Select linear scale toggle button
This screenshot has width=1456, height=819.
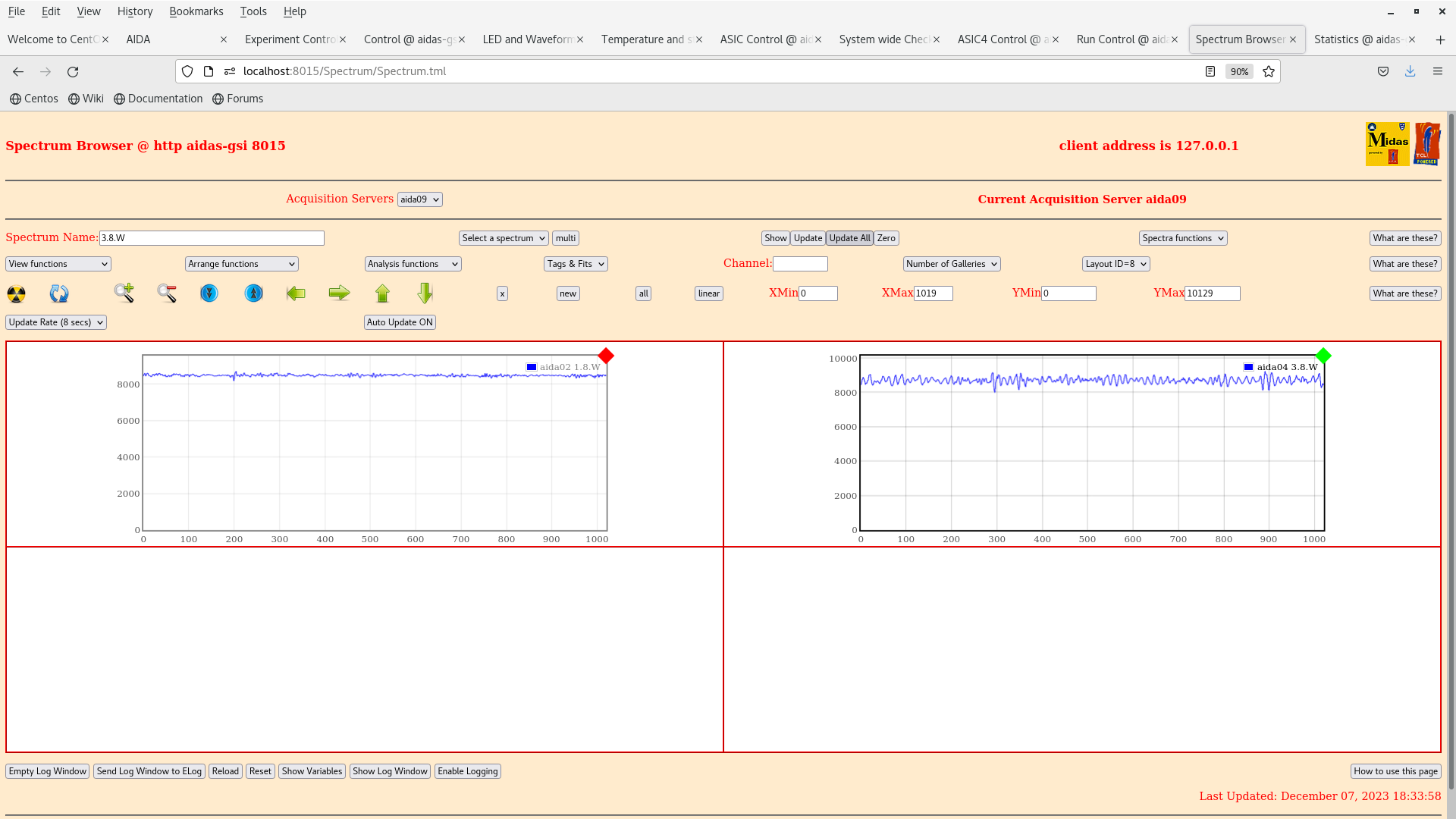pyautogui.click(x=709, y=293)
